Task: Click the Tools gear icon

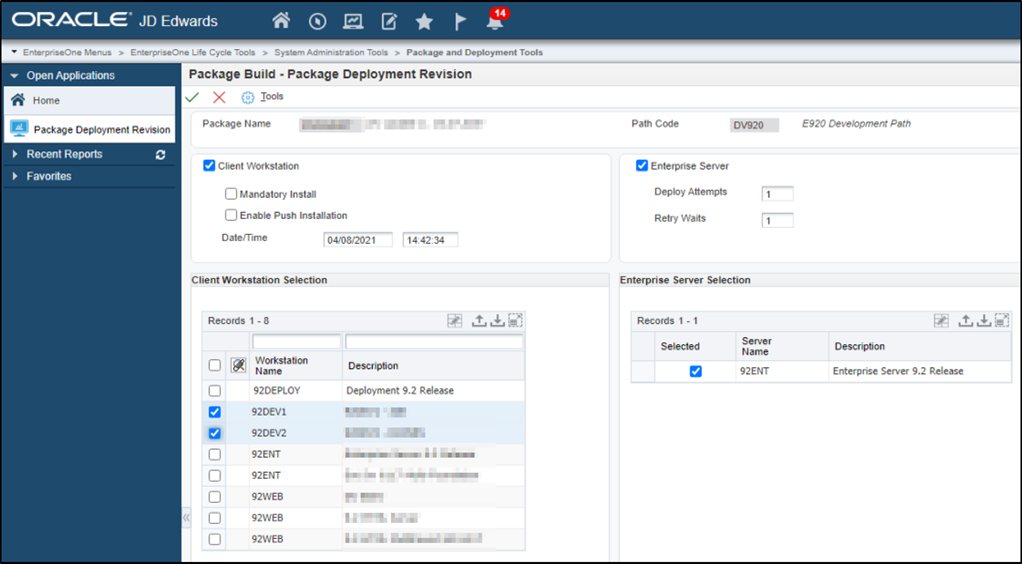Action: [248, 97]
